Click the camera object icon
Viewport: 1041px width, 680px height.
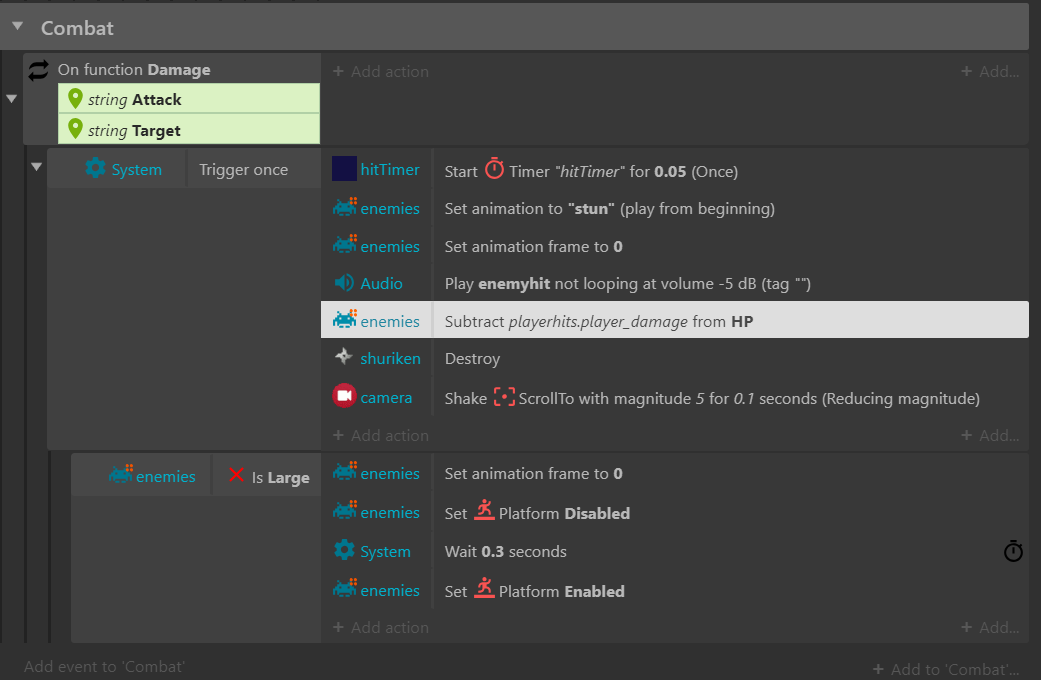344,396
